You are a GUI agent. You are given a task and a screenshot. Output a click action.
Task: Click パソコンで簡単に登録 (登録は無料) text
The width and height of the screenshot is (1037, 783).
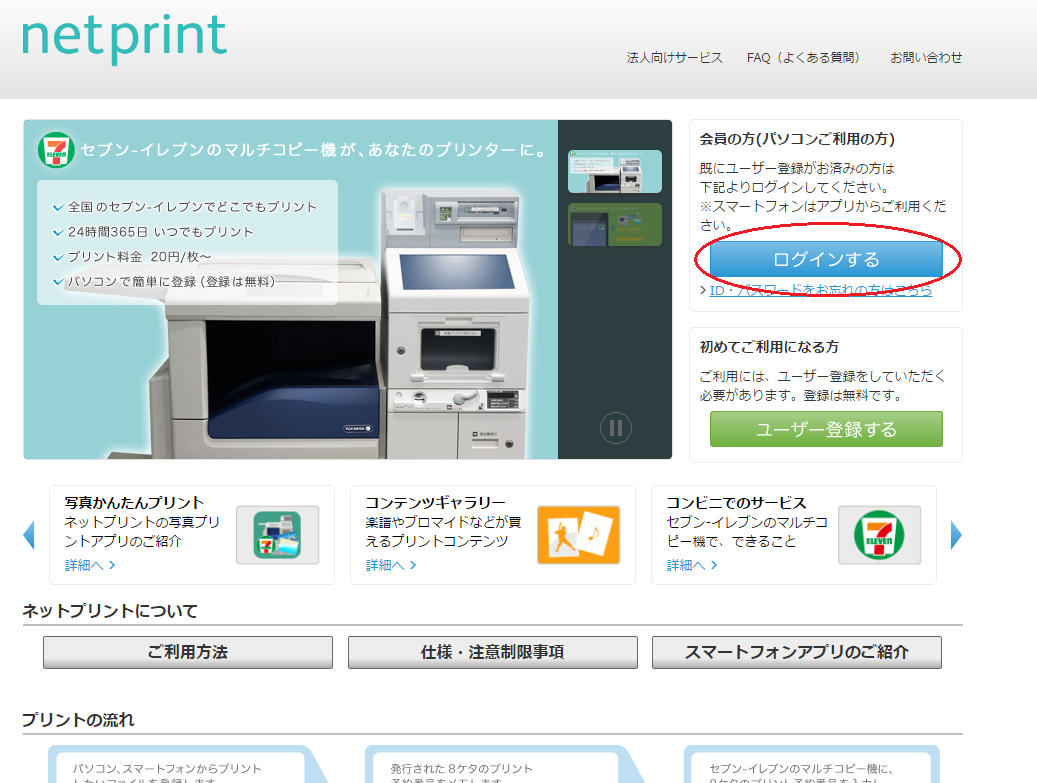tap(171, 282)
